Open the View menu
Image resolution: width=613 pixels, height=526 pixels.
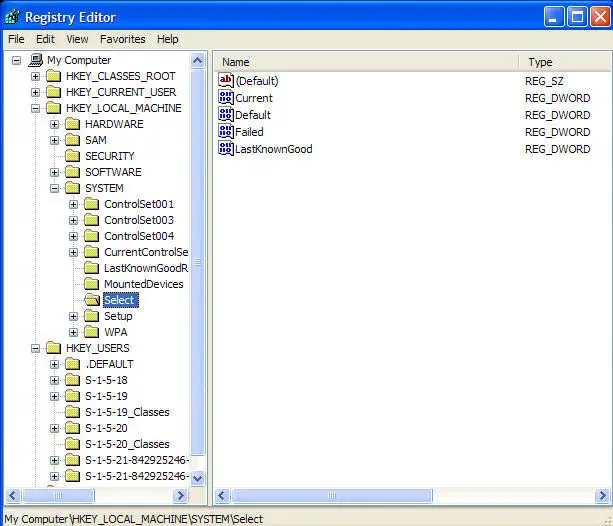[77, 39]
